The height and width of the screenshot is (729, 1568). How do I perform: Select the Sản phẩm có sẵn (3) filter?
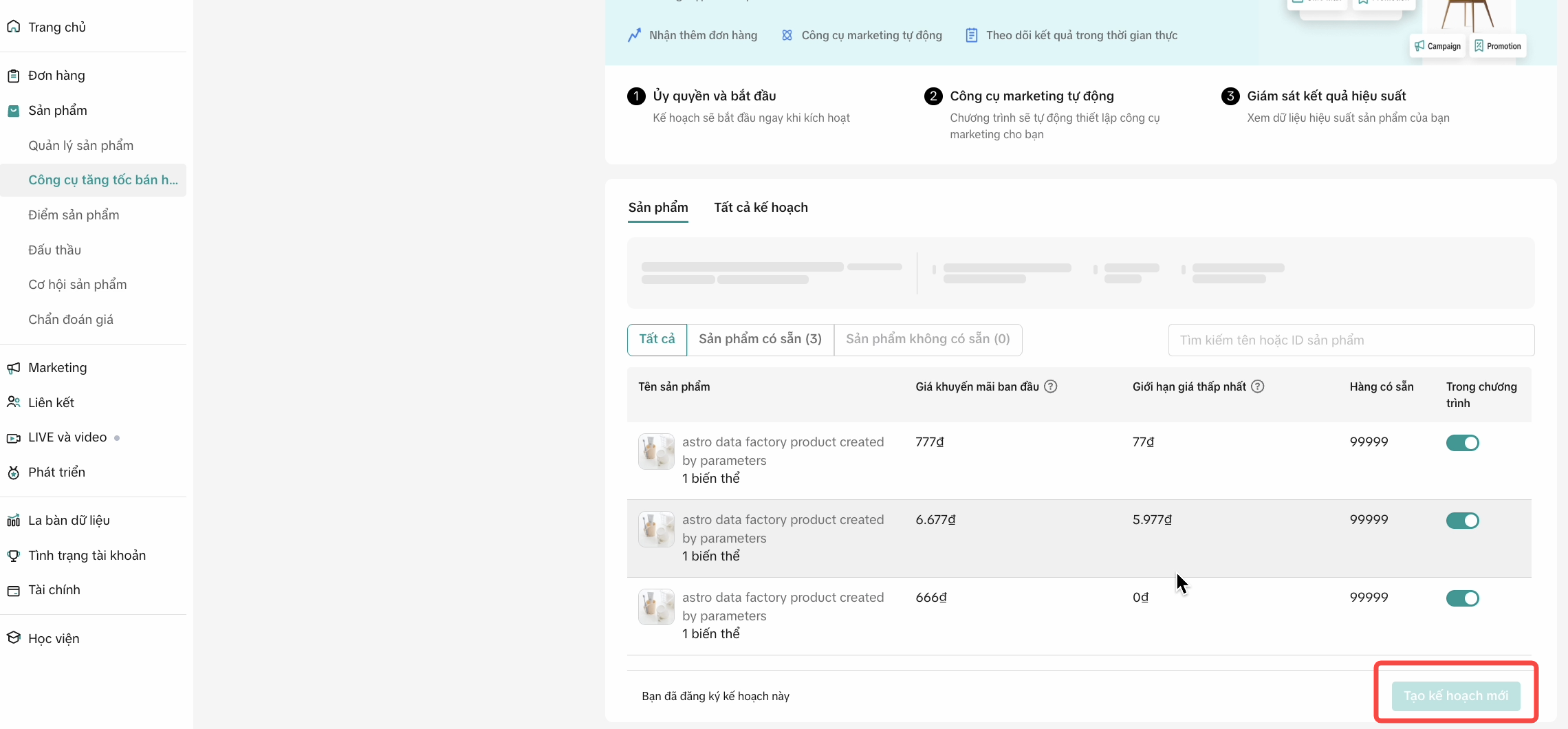[x=760, y=339]
